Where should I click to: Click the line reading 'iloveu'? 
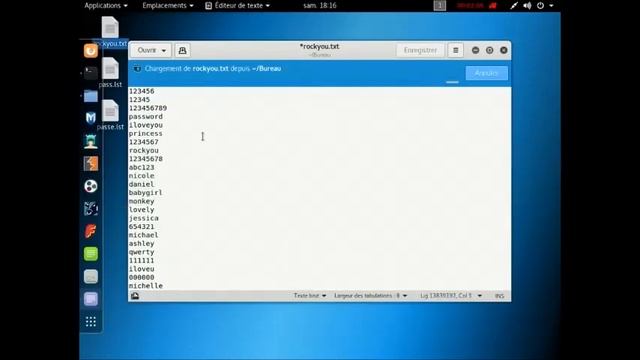pos(142,269)
